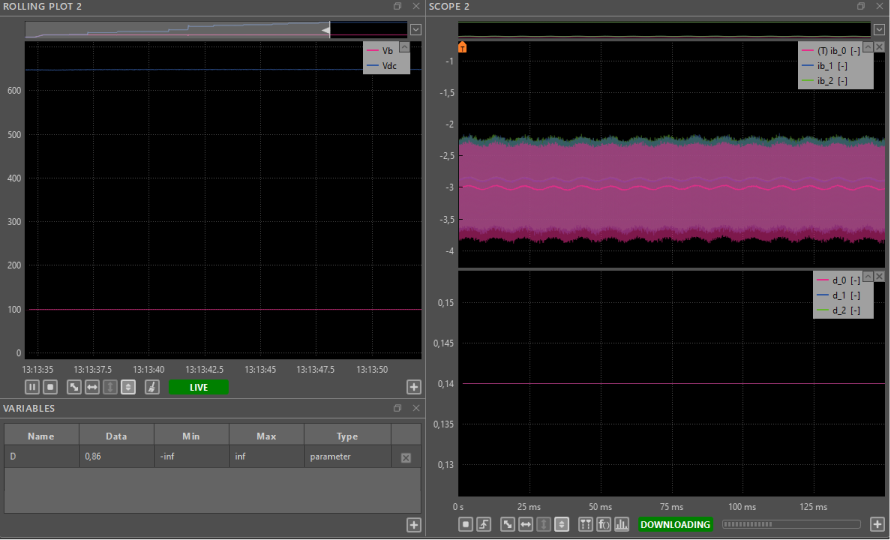Click the LIVE status button
This screenshot has height=540, width=890.
pos(198,387)
